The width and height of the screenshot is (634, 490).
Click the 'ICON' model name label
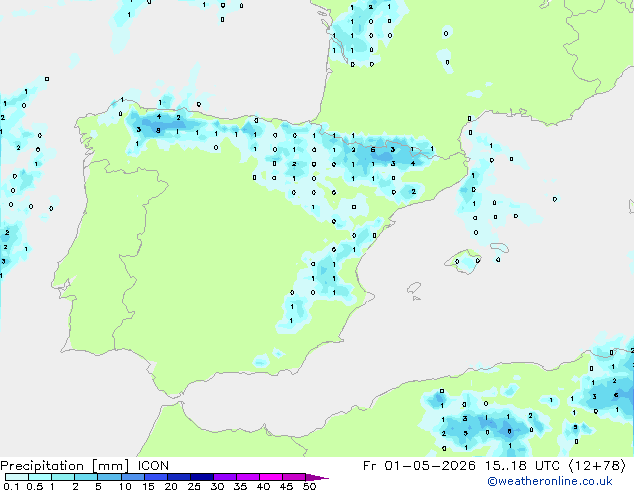coord(153,466)
